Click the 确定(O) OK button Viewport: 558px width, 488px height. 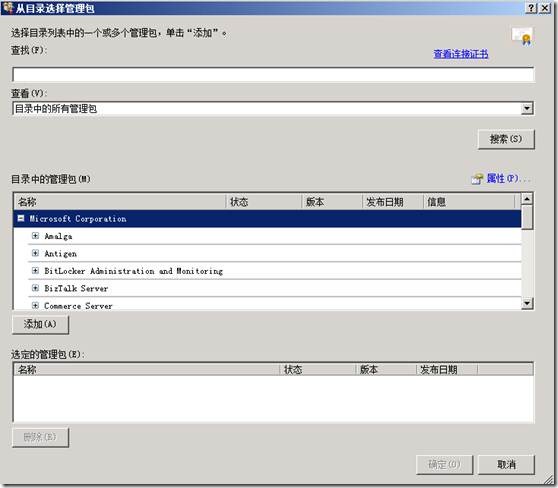tap(444, 465)
